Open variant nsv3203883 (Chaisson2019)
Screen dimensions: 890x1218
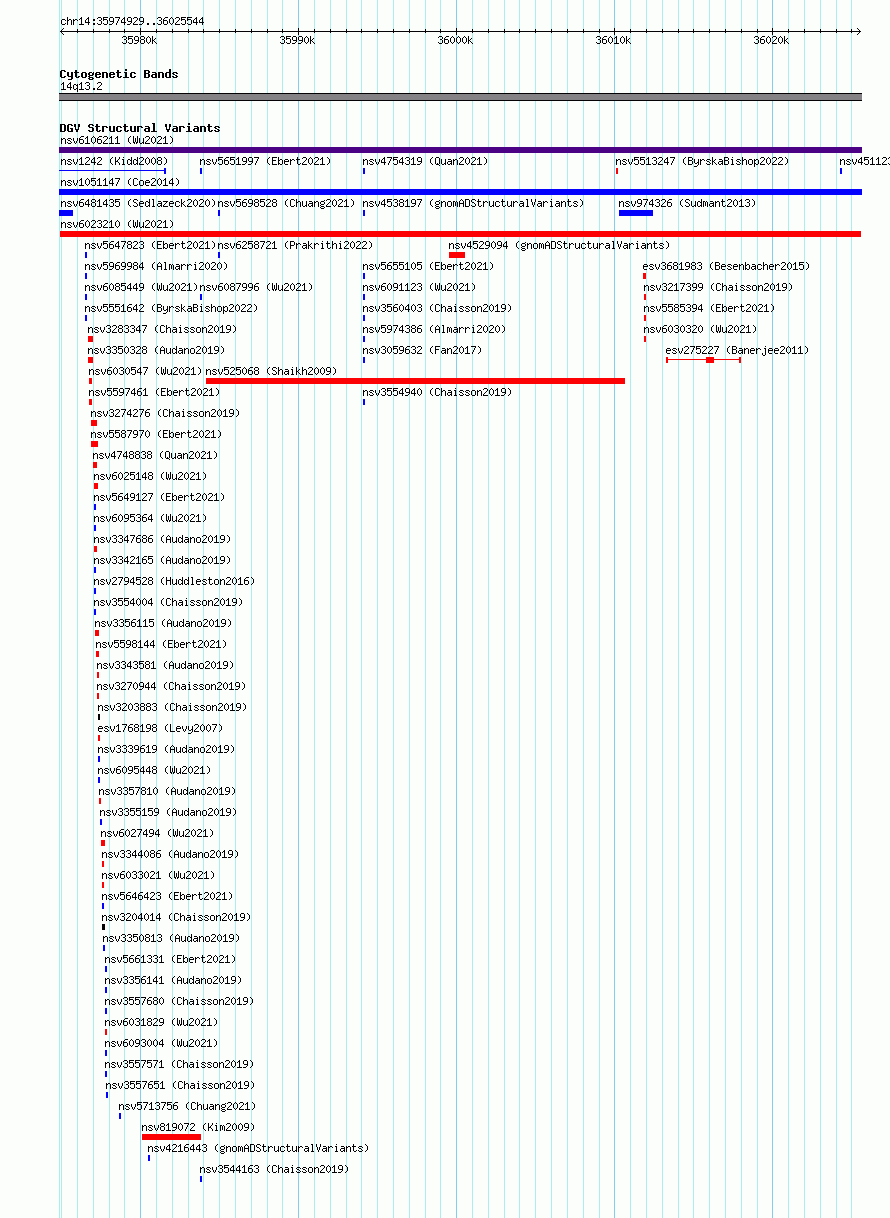click(172, 707)
